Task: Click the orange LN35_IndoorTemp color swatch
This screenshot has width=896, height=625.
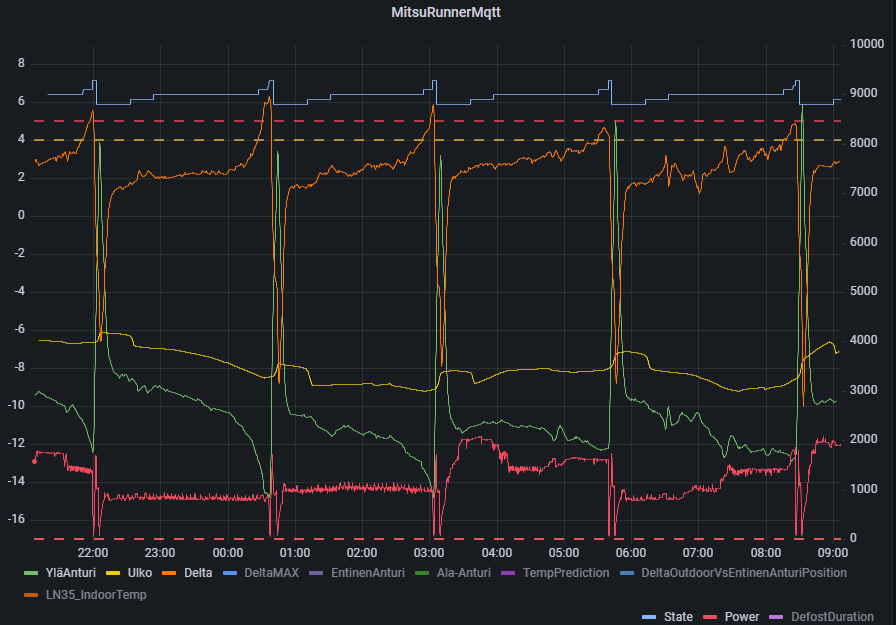Action: pyautogui.click(x=30, y=596)
